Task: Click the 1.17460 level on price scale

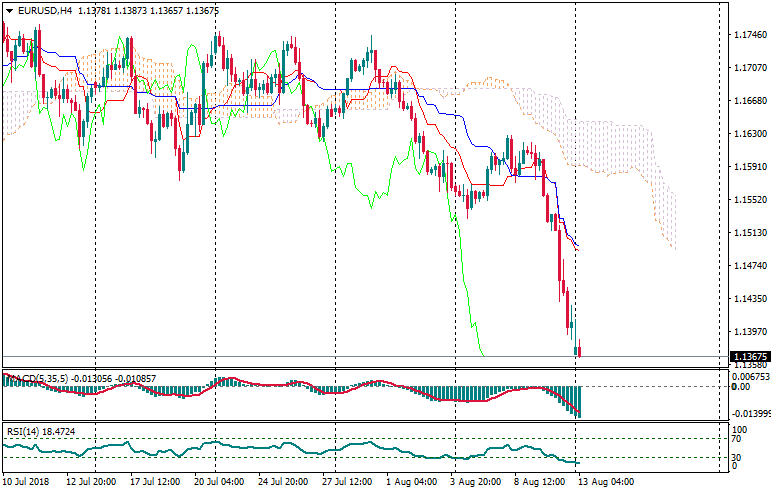Action: pyautogui.click(x=749, y=35)
